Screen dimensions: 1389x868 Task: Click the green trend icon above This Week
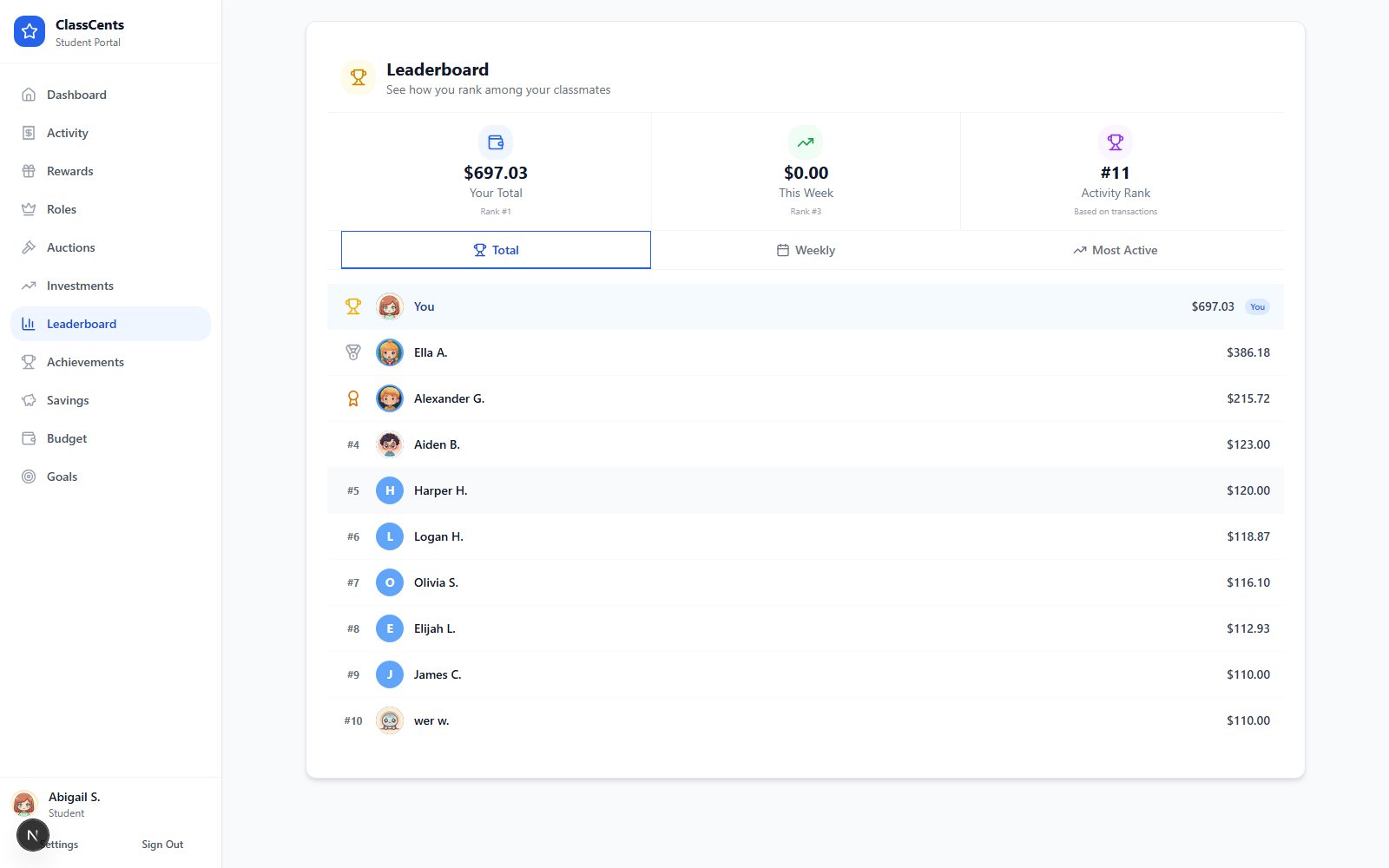tap(806, 142)
